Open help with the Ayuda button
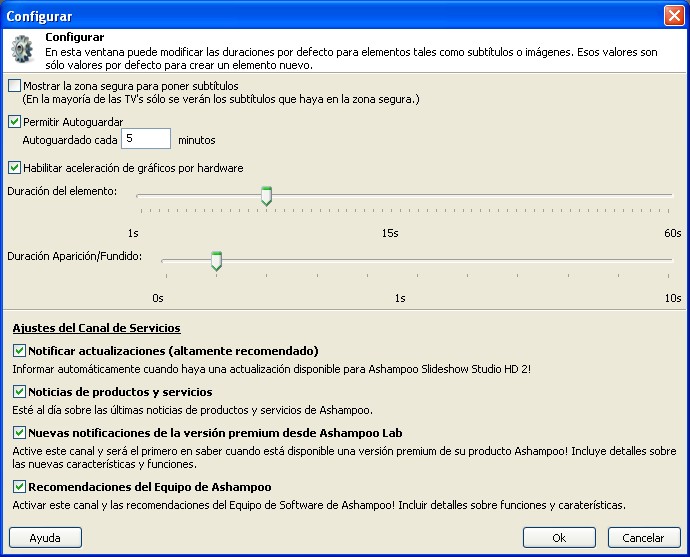Viewport: 690px width, 557px height. click(45, 538)
